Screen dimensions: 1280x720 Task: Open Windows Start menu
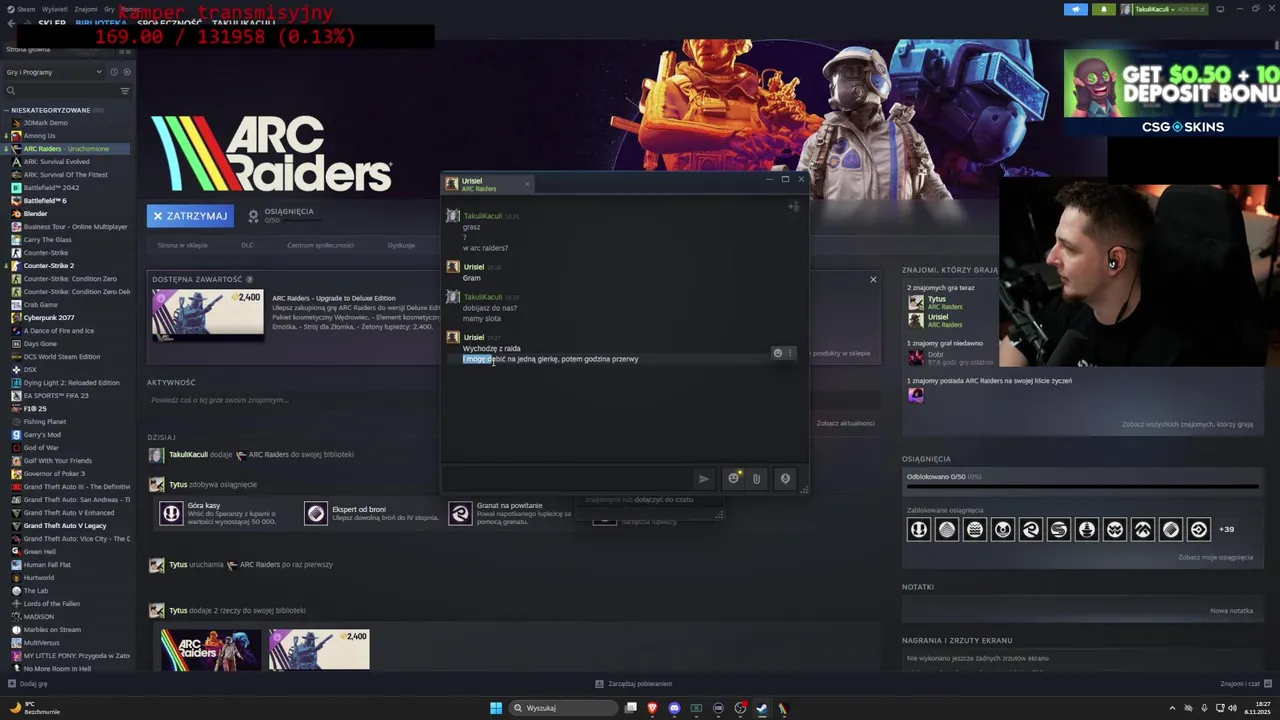(x=496, y=708)
